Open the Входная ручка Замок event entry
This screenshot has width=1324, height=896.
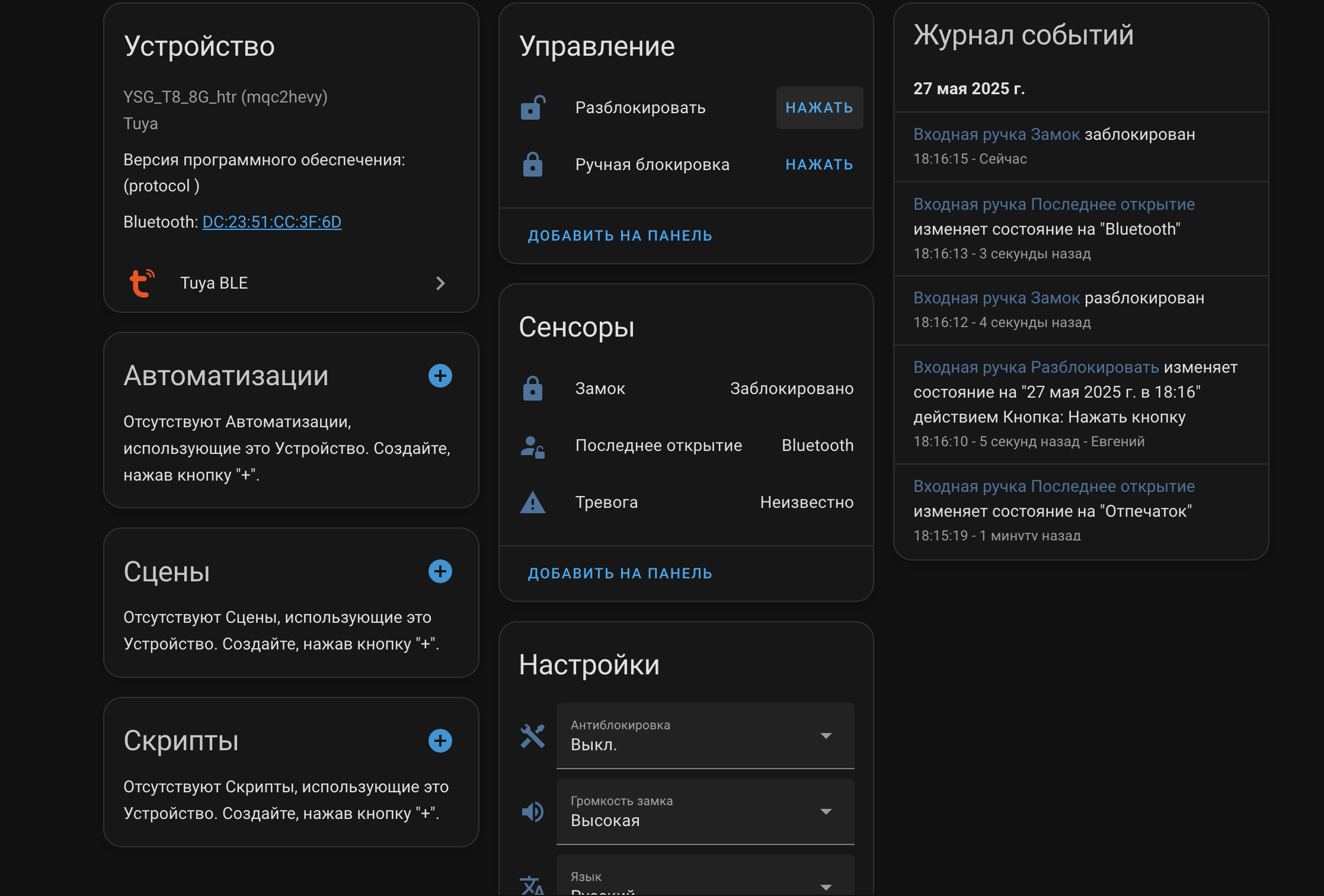[x=996, y=134]
